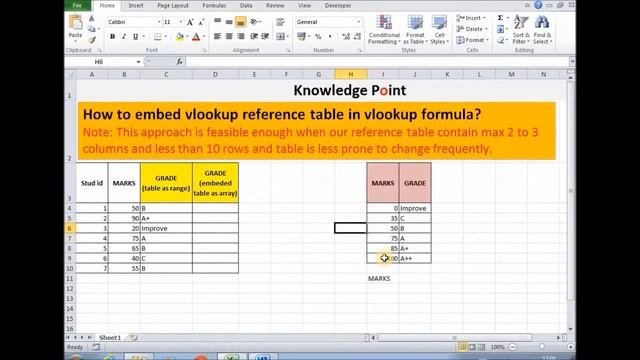Click the Cut scissors icon
This screenshot has width=640, height=360.
point(91,18)
